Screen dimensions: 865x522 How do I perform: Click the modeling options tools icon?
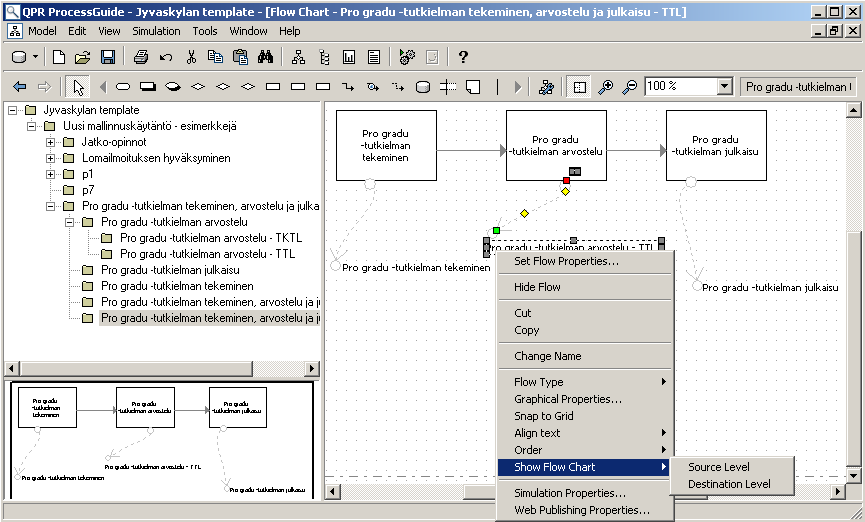click(546, 87)
